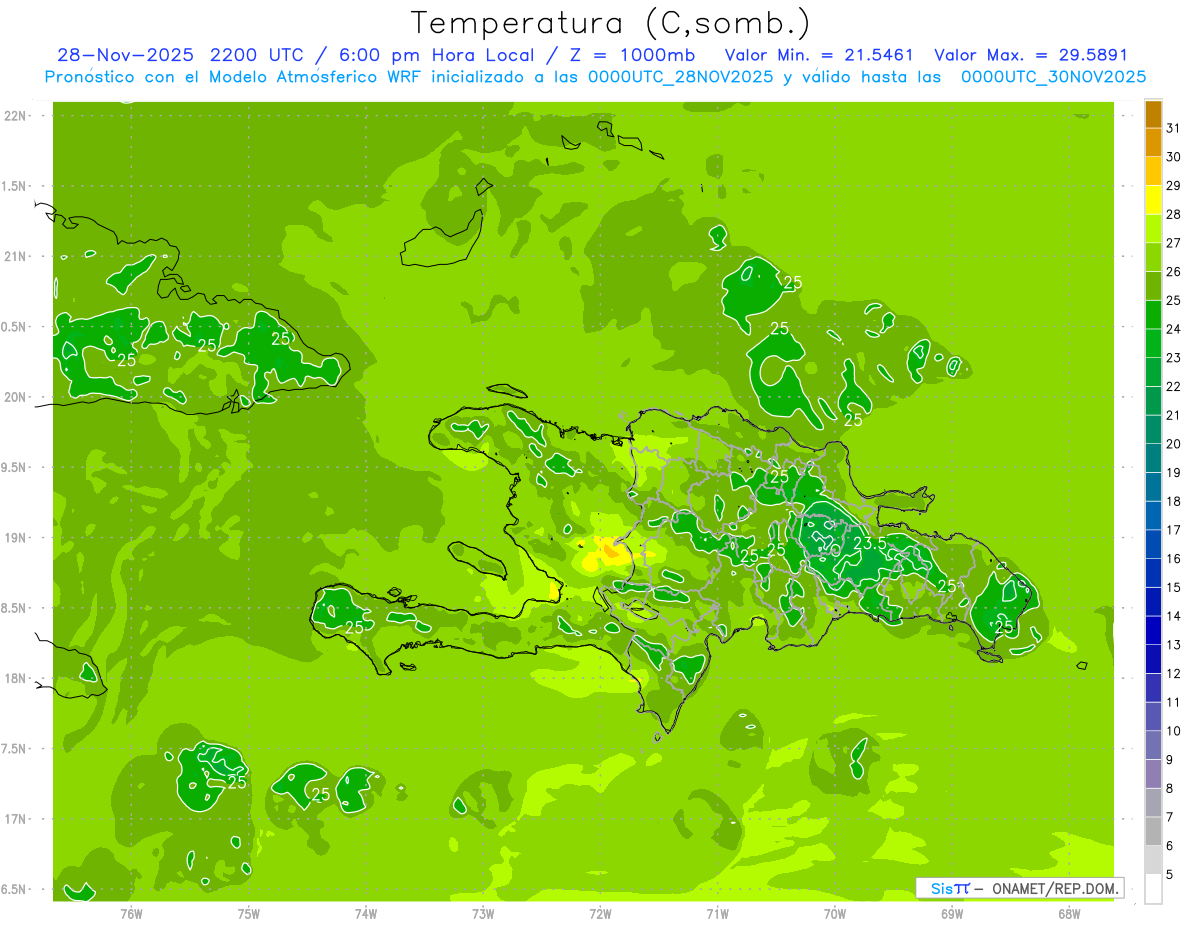Viewport: 1200px width, 927px height.
Task: Click the legend swatch between 30 and 31
Action: click(1153, 142)
